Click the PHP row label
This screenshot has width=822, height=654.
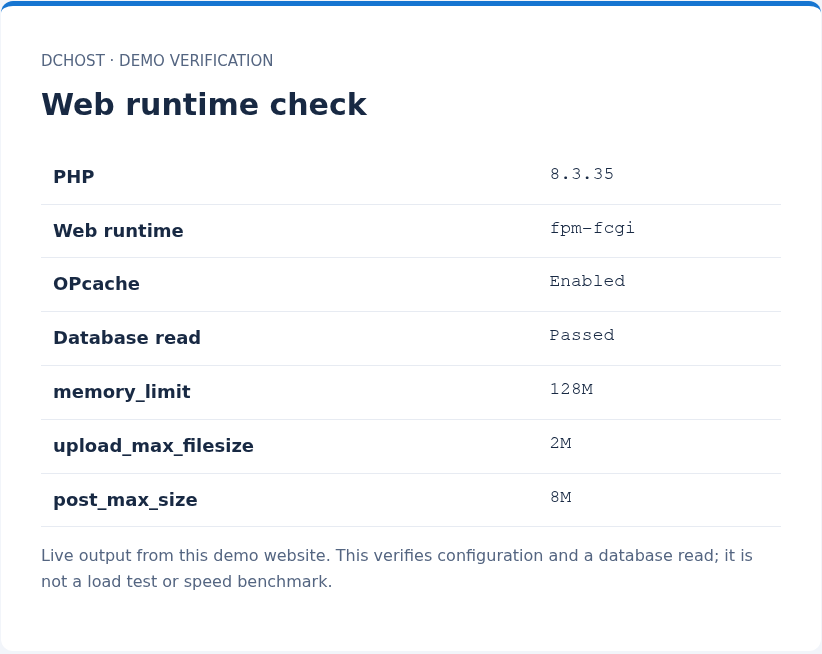(x=74, y=177)
